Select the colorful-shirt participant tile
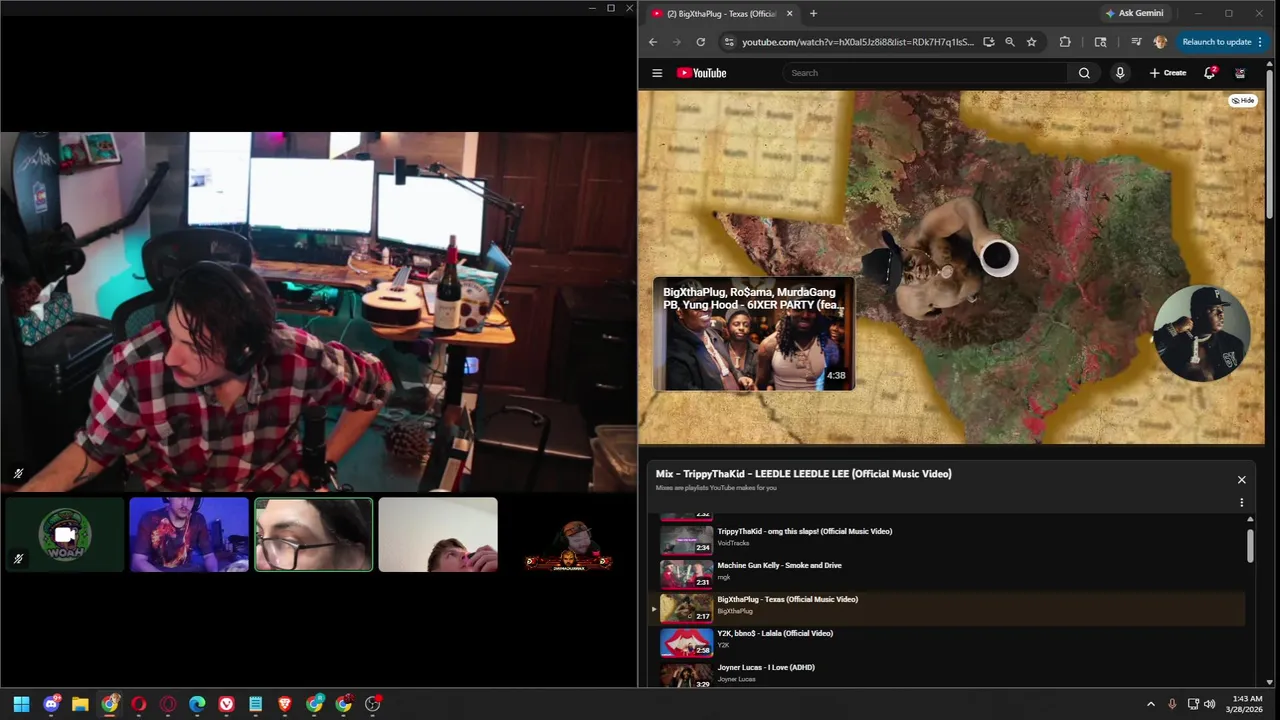 coord(189,535)
